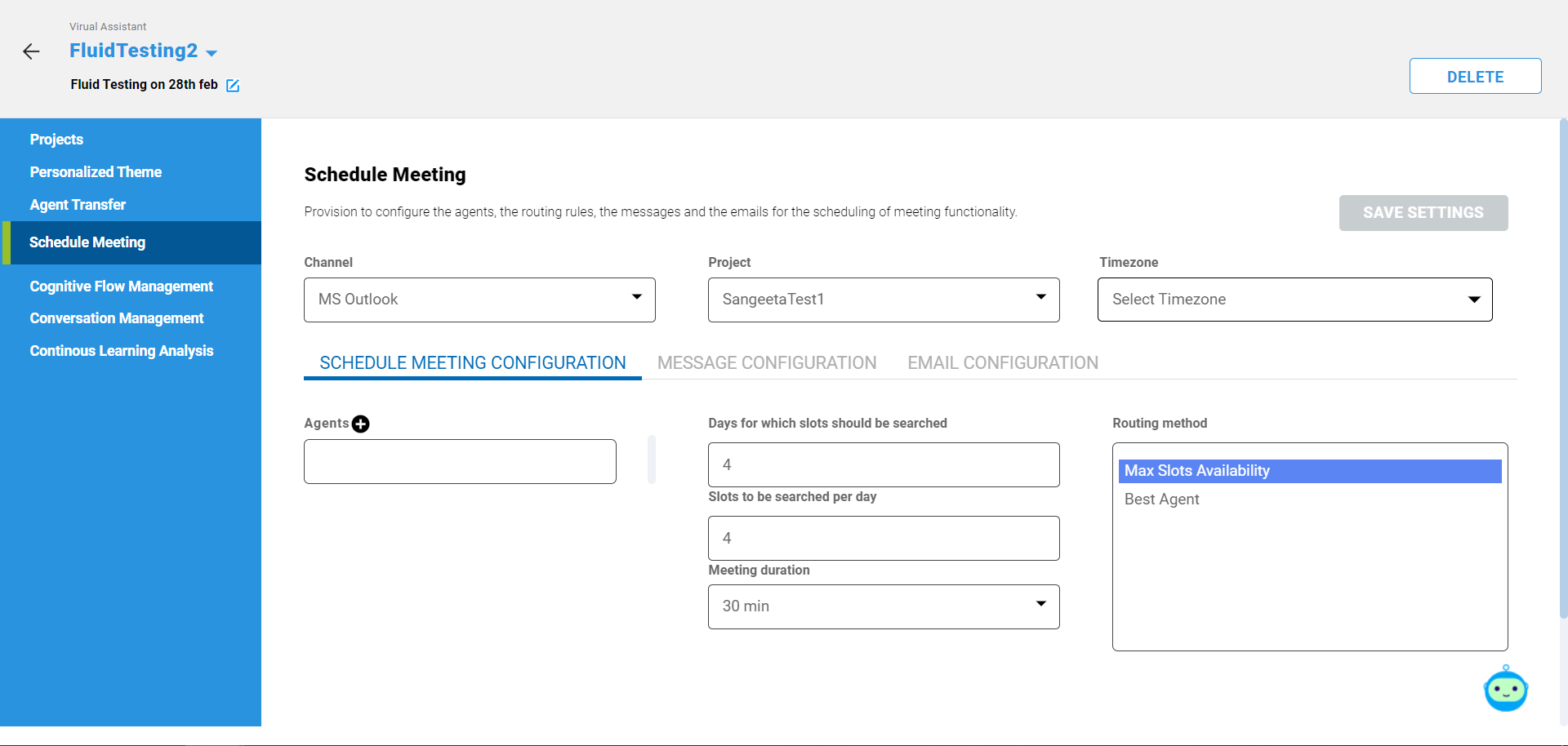Click the plus icon to add agents
Viewport: 1568px width, 746px height.
360,424
